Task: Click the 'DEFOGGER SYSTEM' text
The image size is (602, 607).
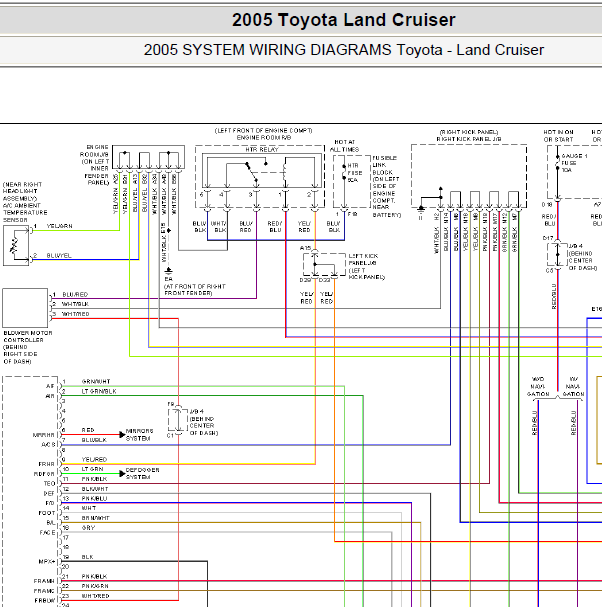Action: point(142,473)
